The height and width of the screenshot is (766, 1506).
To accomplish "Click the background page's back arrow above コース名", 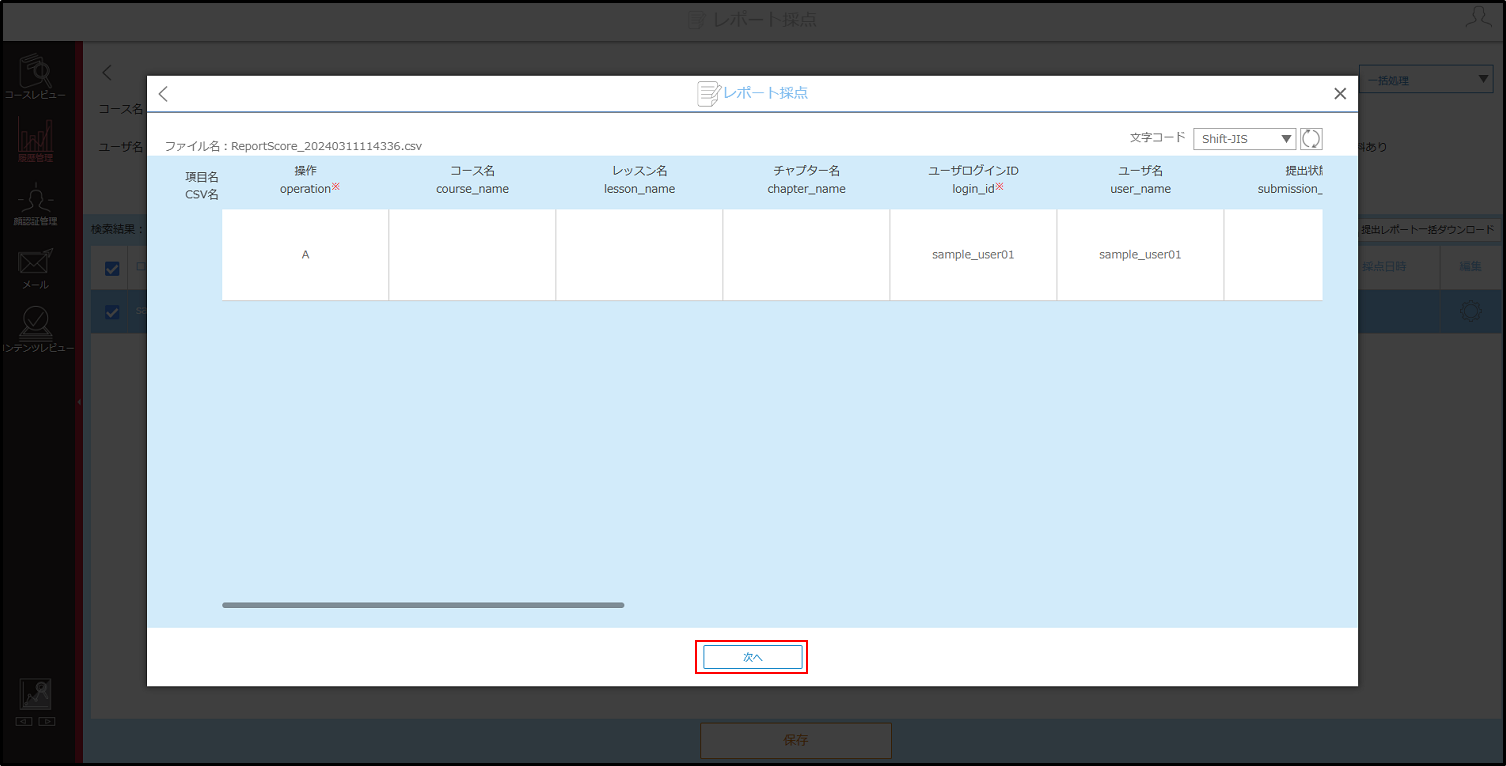I will click(107, 72).
